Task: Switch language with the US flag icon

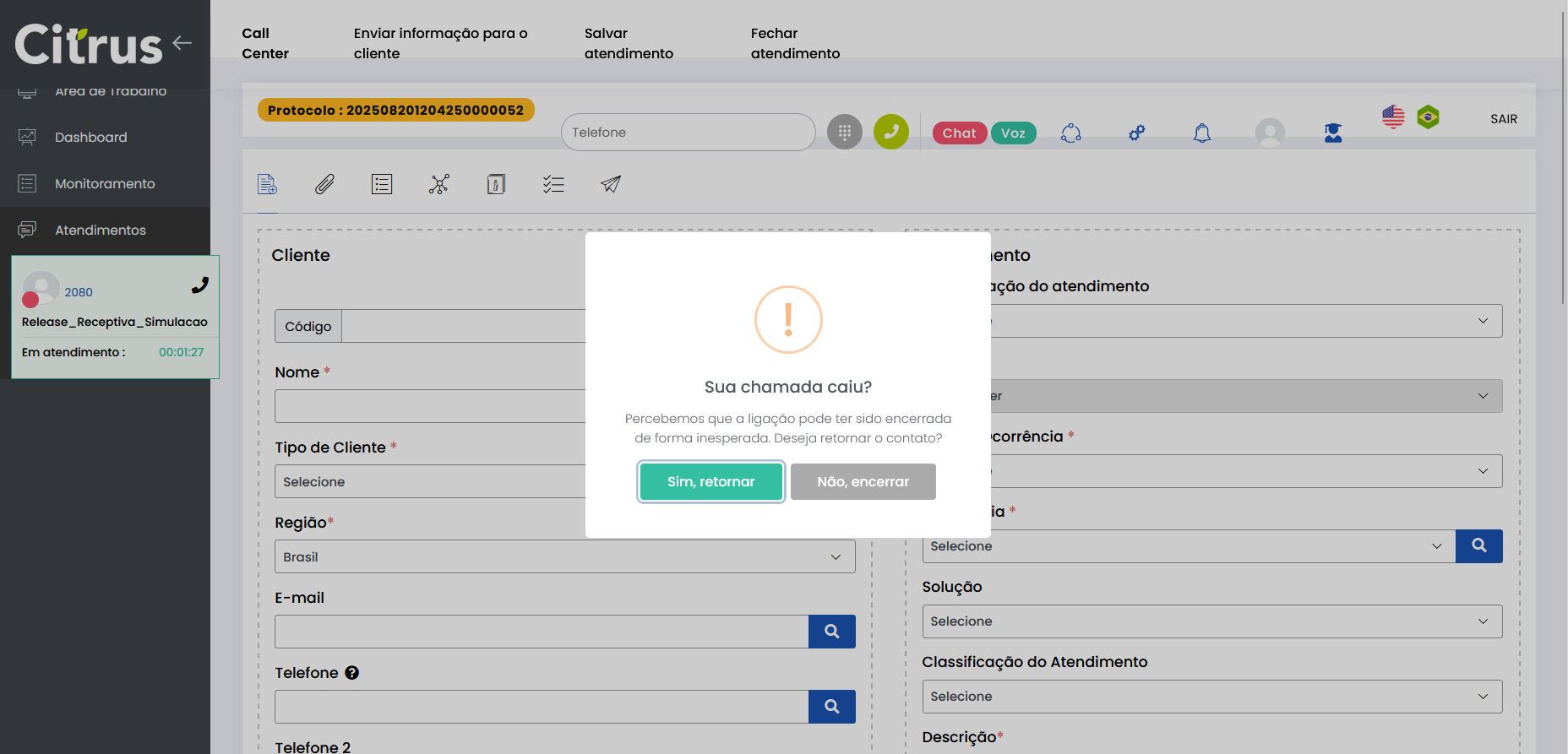Action: (x=1393, y=117)
